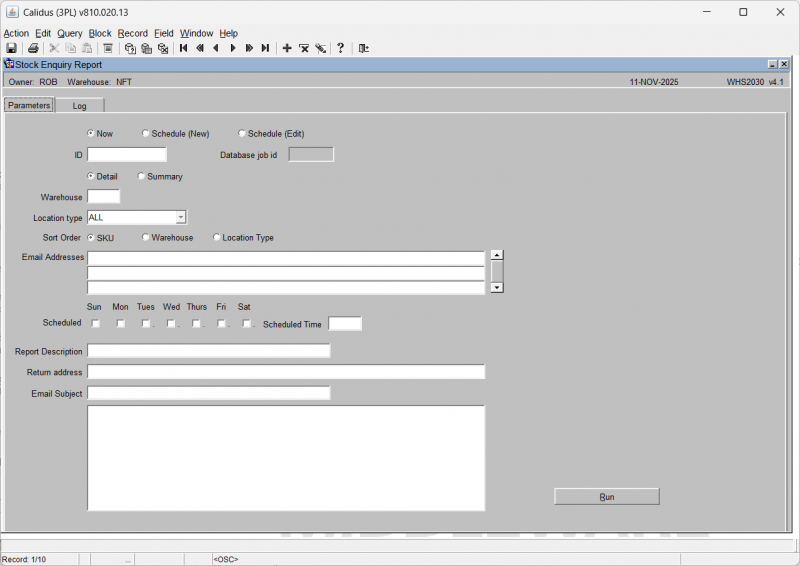The width and height of the screenshot is (800, 566).
Task: Click the Scheduled Time input field
Action: pyautogui.click(x=345, y=324)
